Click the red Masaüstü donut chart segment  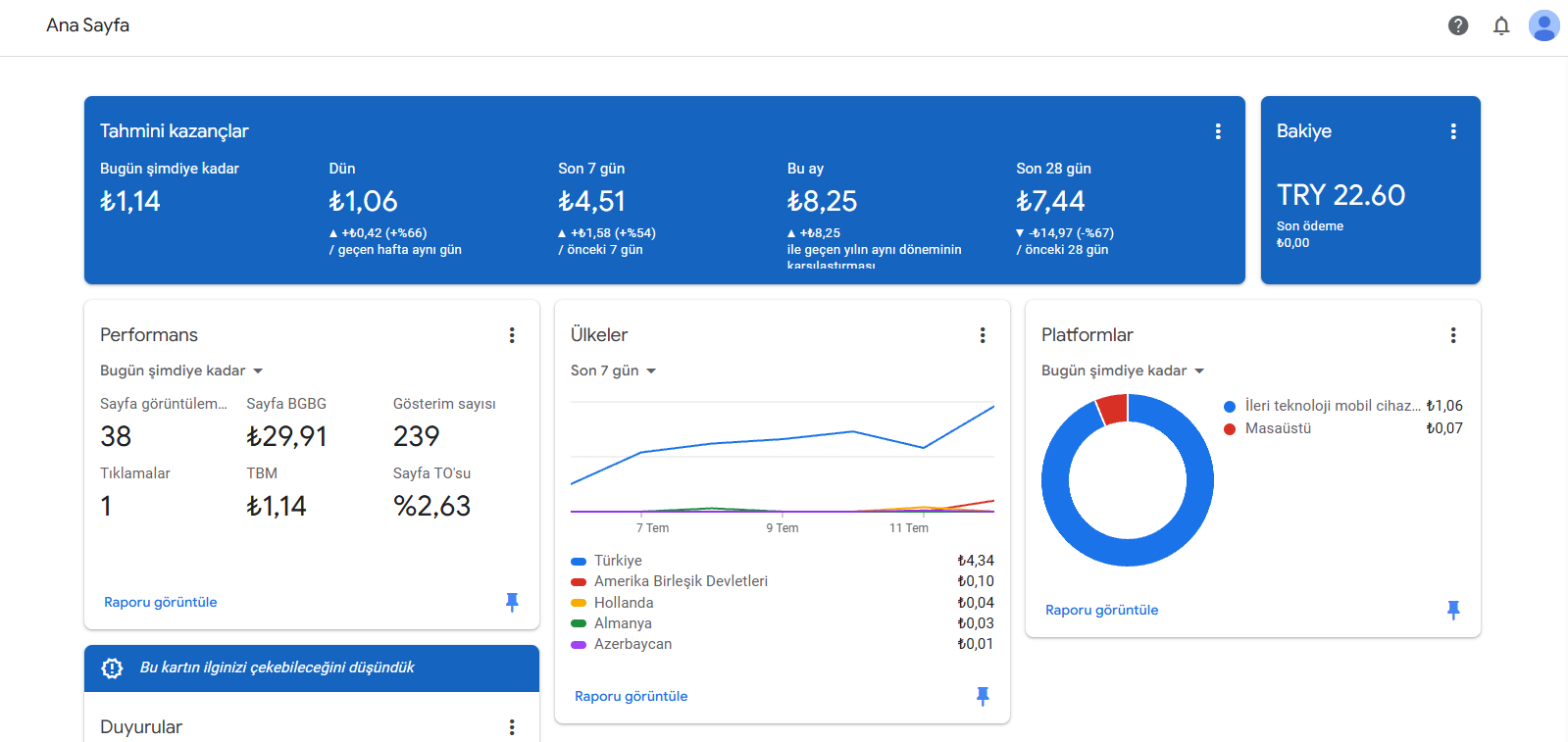coord(1113,408)
